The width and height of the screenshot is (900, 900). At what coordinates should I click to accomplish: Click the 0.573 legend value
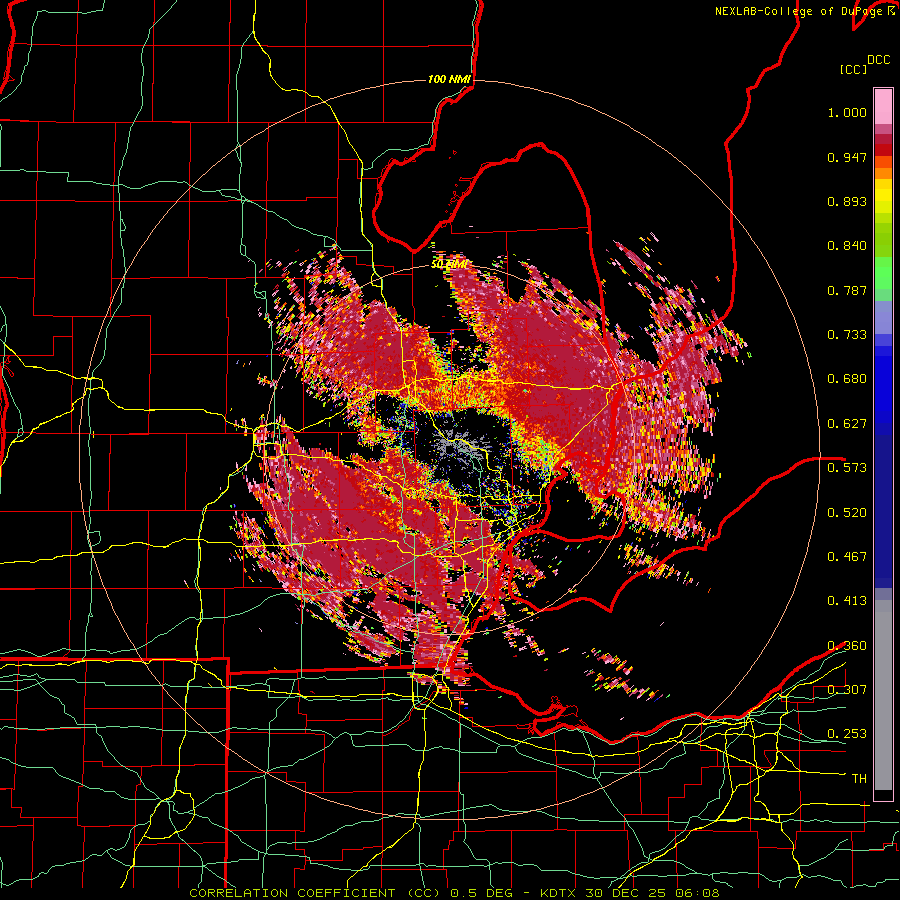847,468
